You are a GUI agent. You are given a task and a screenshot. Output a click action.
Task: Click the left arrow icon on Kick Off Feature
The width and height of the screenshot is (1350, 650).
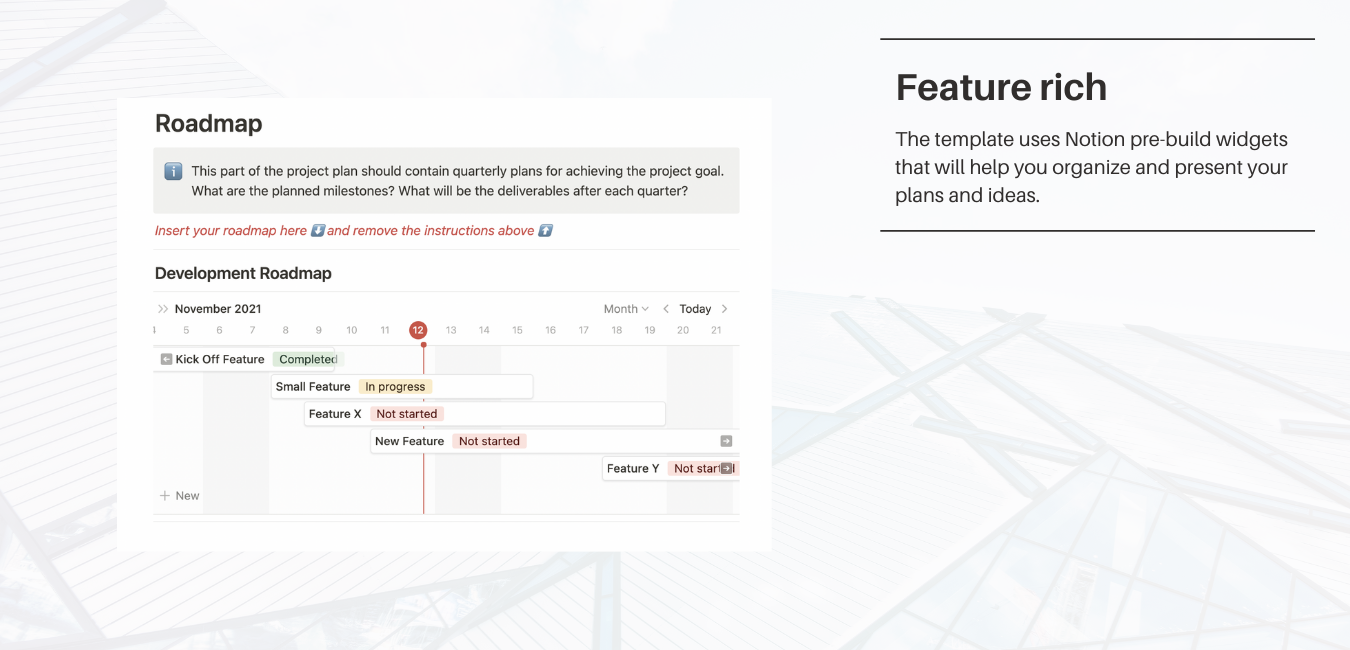tap(166, 358)
